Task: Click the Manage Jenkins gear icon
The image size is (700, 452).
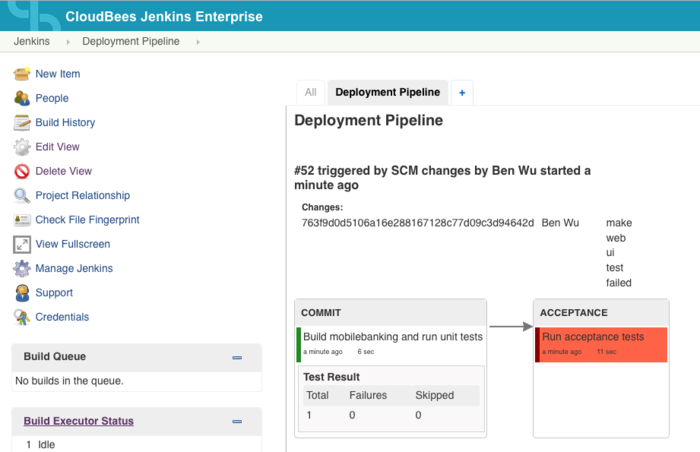Action: (x=21, y=268)
